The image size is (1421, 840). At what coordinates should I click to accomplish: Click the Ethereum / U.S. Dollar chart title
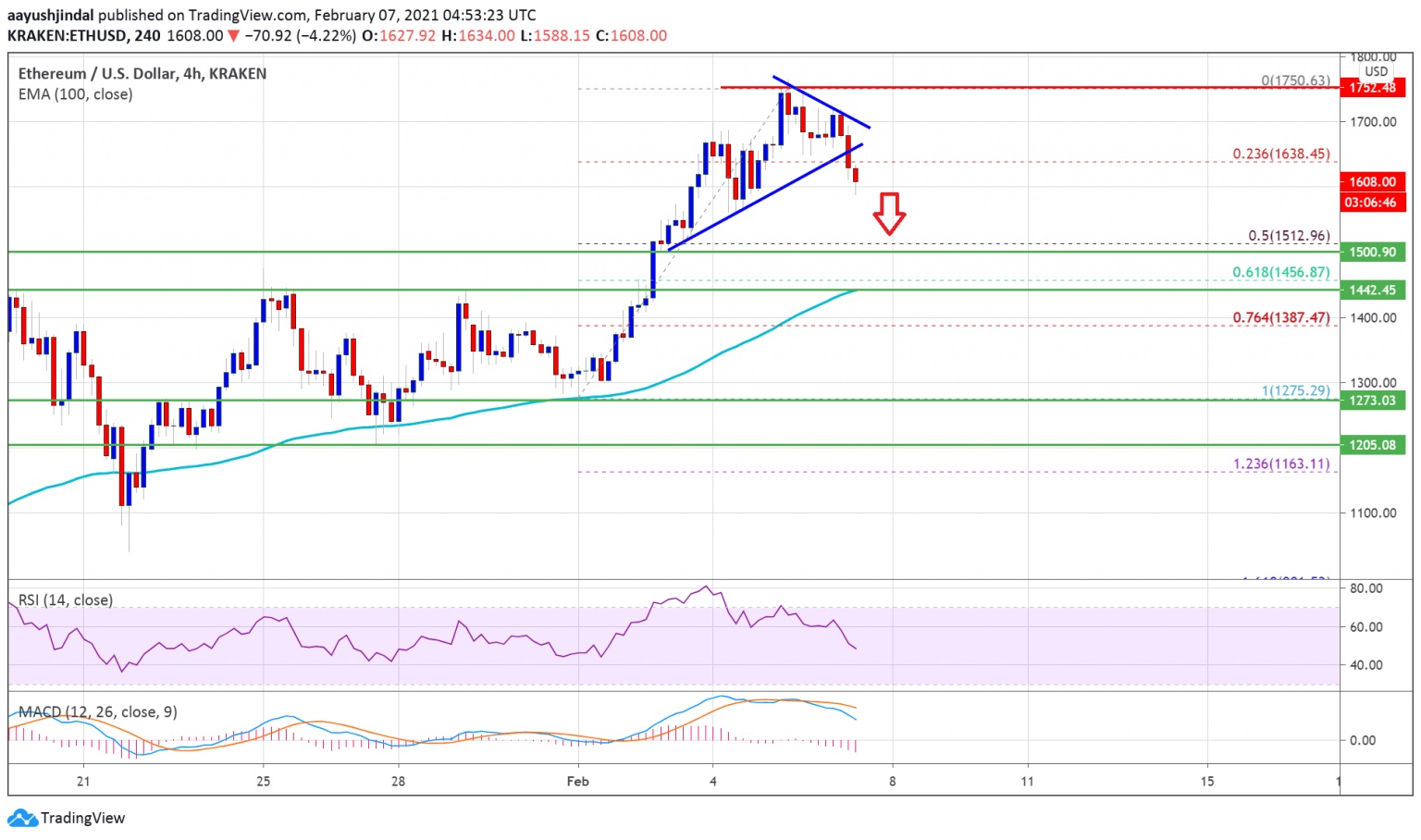142,73
